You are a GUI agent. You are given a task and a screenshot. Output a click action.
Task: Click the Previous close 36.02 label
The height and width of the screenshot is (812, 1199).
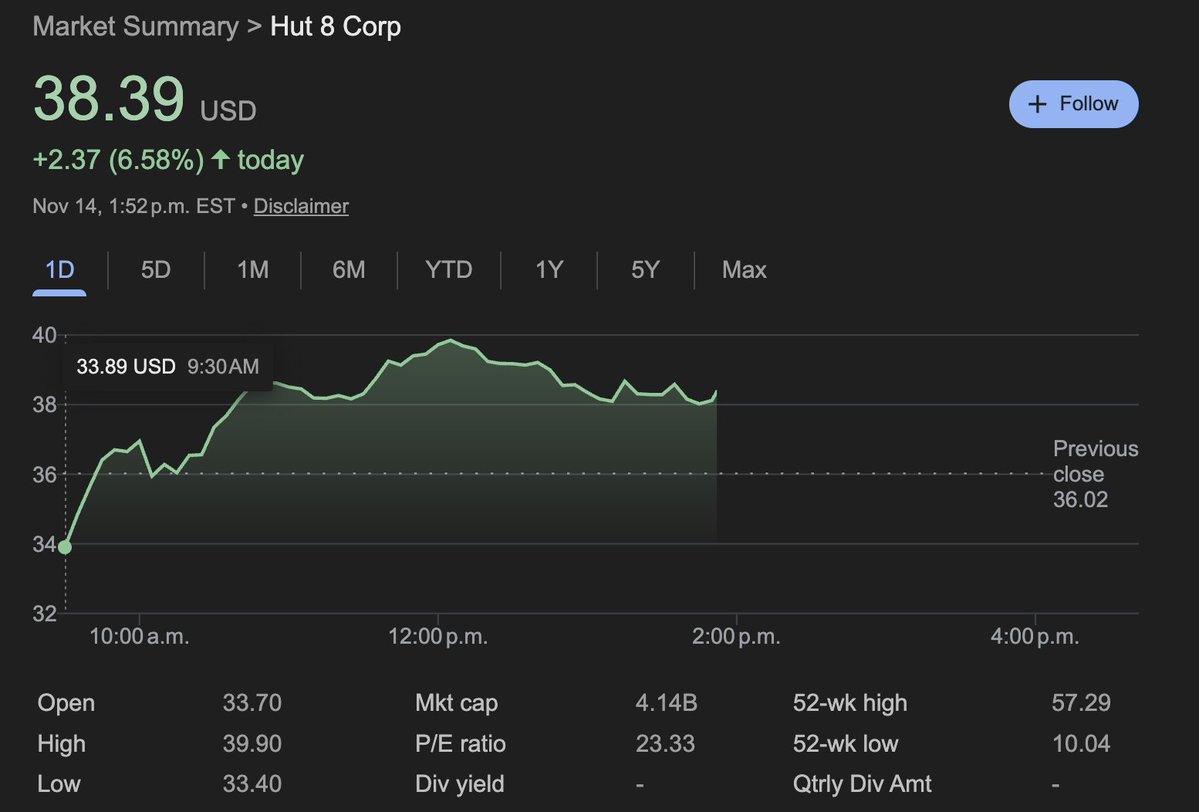click(1095, 474)
